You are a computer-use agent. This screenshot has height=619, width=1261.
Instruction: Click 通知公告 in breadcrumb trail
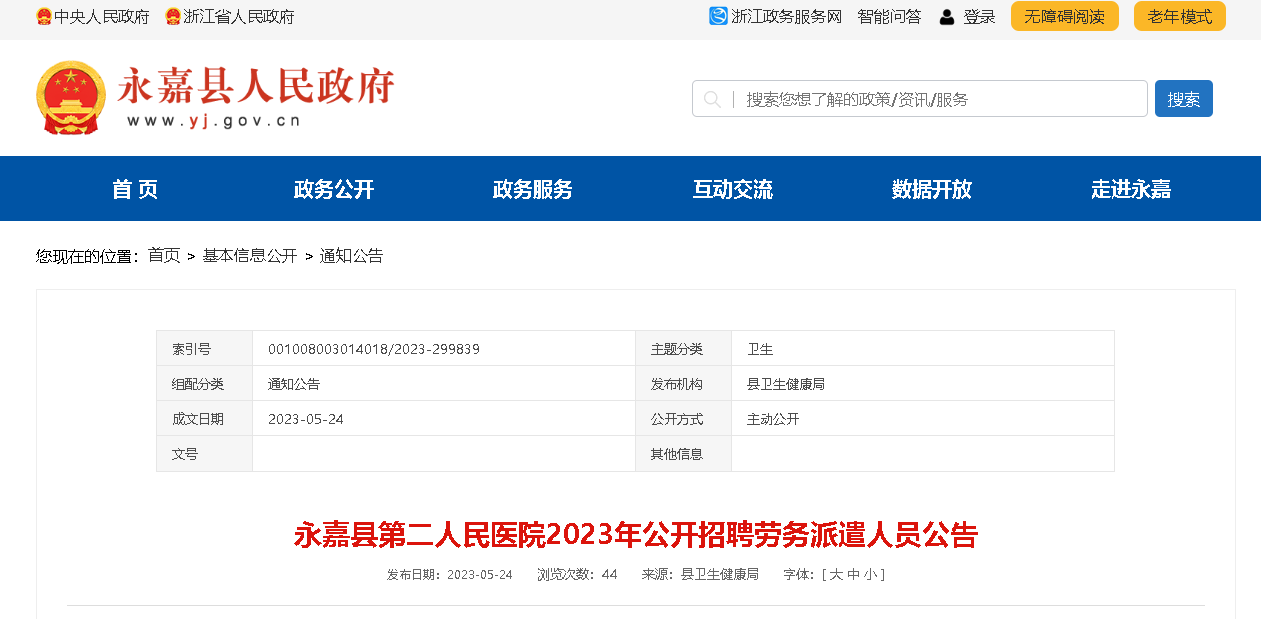pos(351,256)
